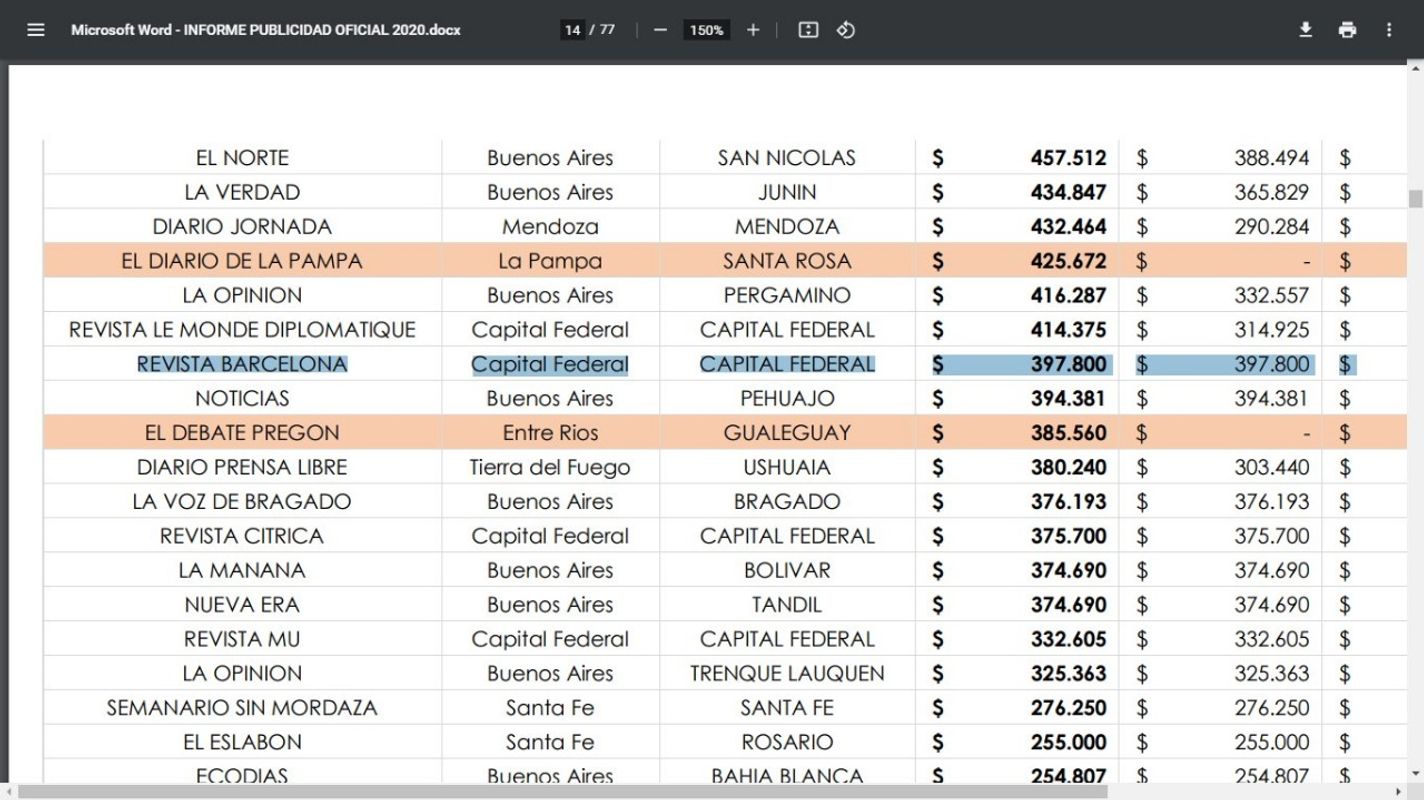
Task: Print the document
Action: [1347, 30]
